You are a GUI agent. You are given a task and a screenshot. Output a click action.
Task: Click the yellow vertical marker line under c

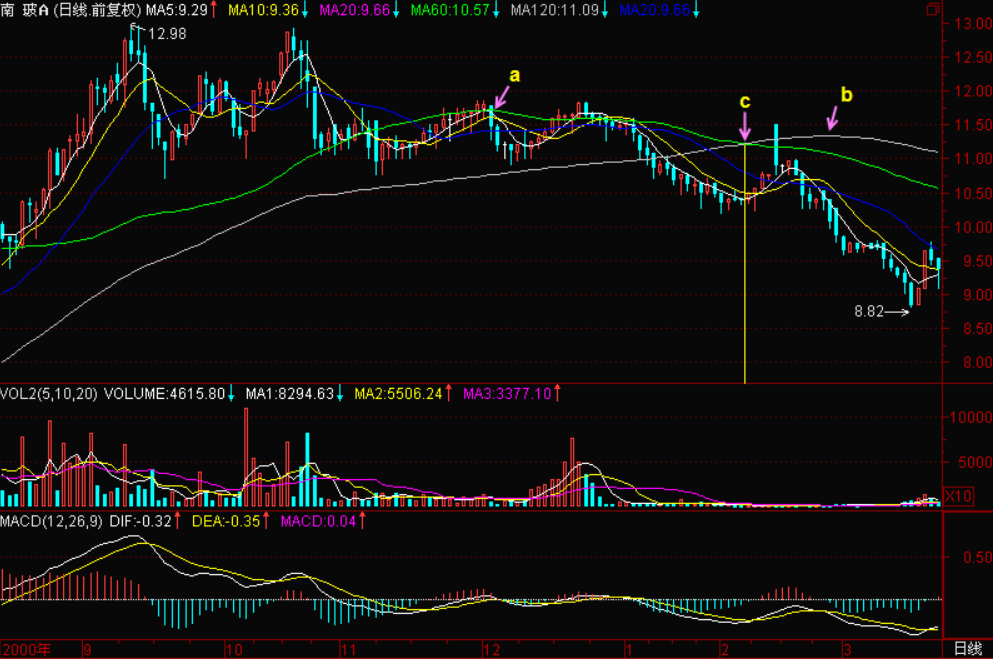coord(746,300)
